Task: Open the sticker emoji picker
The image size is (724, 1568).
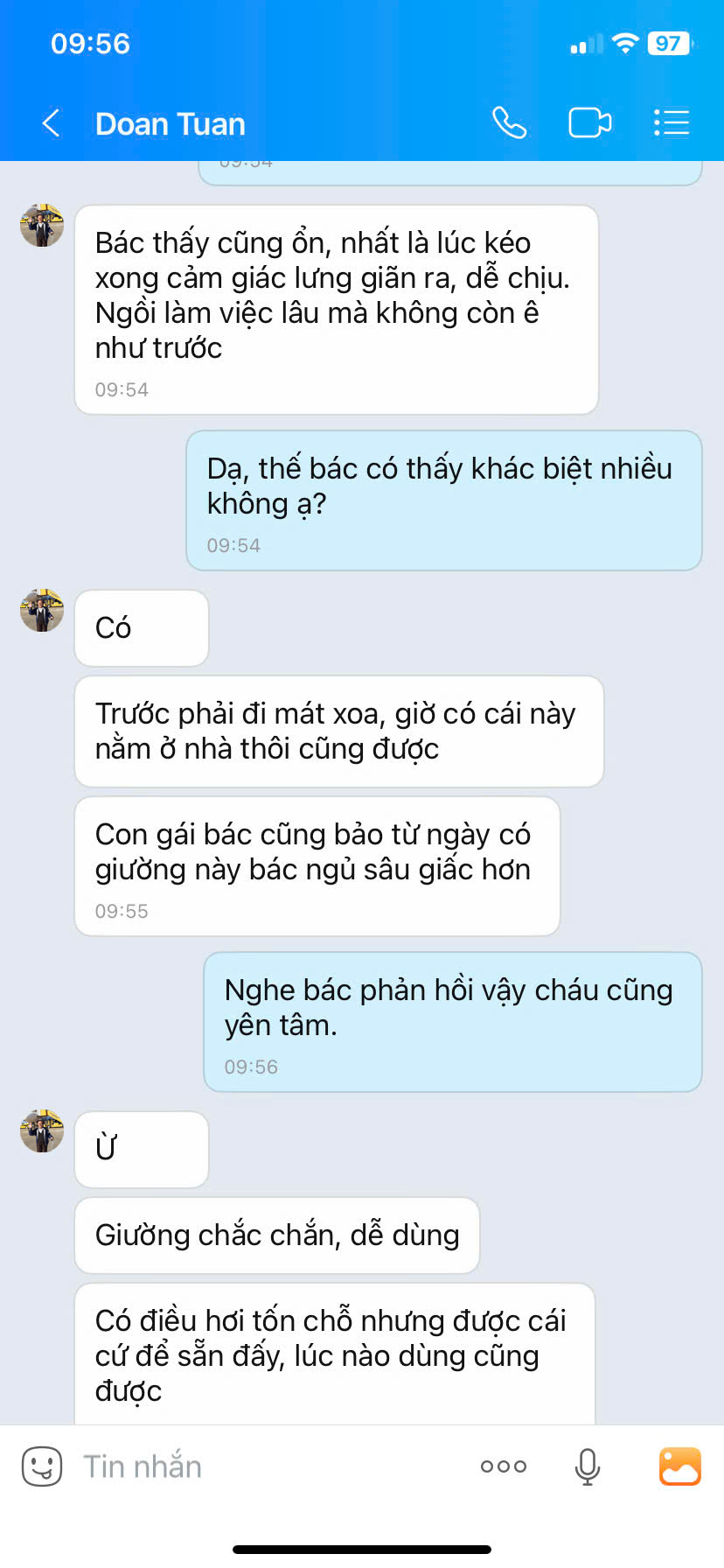Action: point(41,1466)
